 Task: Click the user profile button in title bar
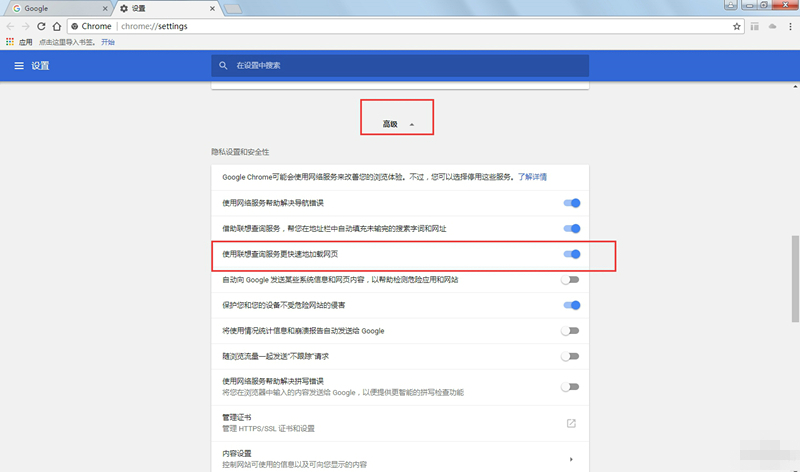[x=731, y=5]
